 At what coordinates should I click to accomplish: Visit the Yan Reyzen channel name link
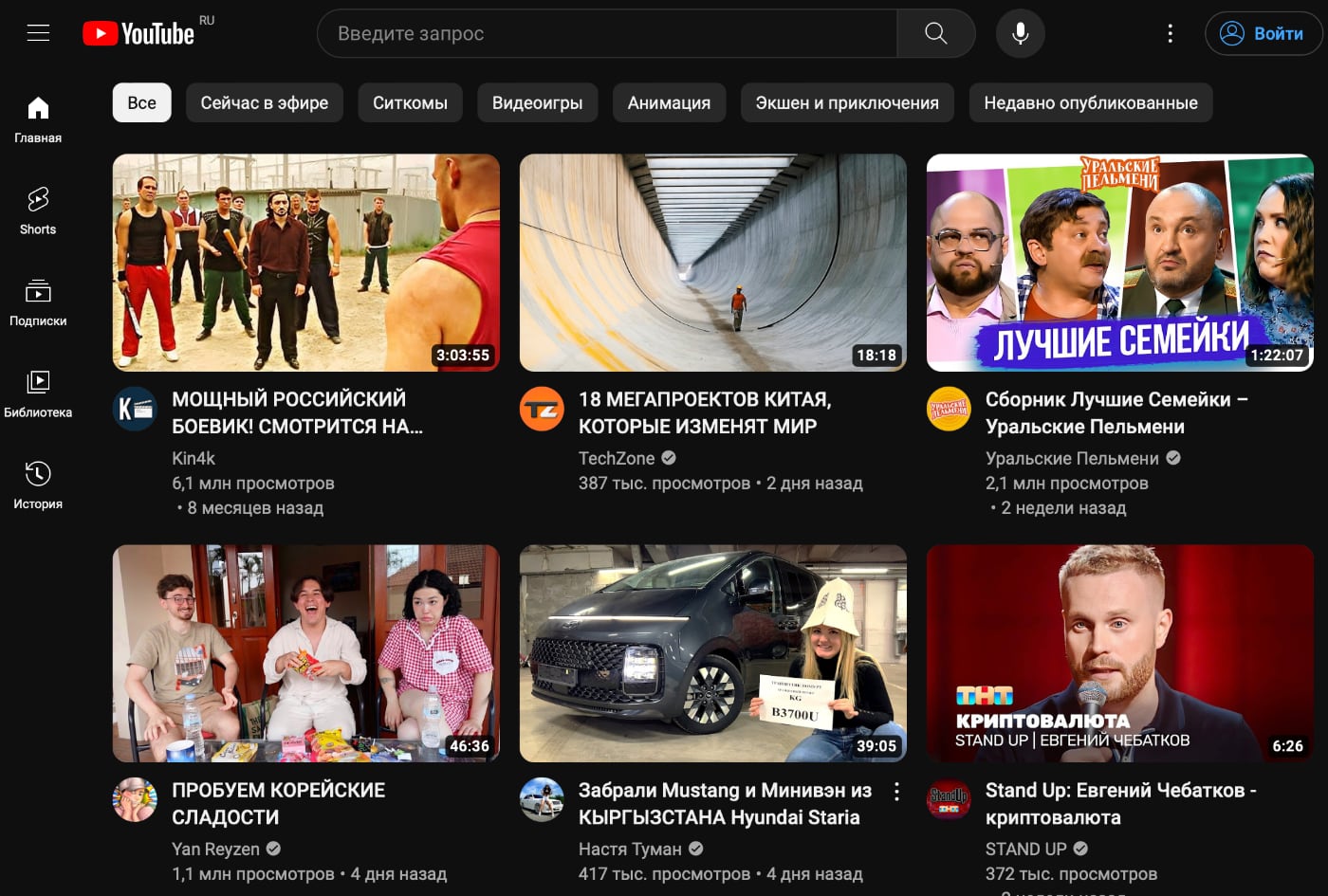tap(215, 849)
